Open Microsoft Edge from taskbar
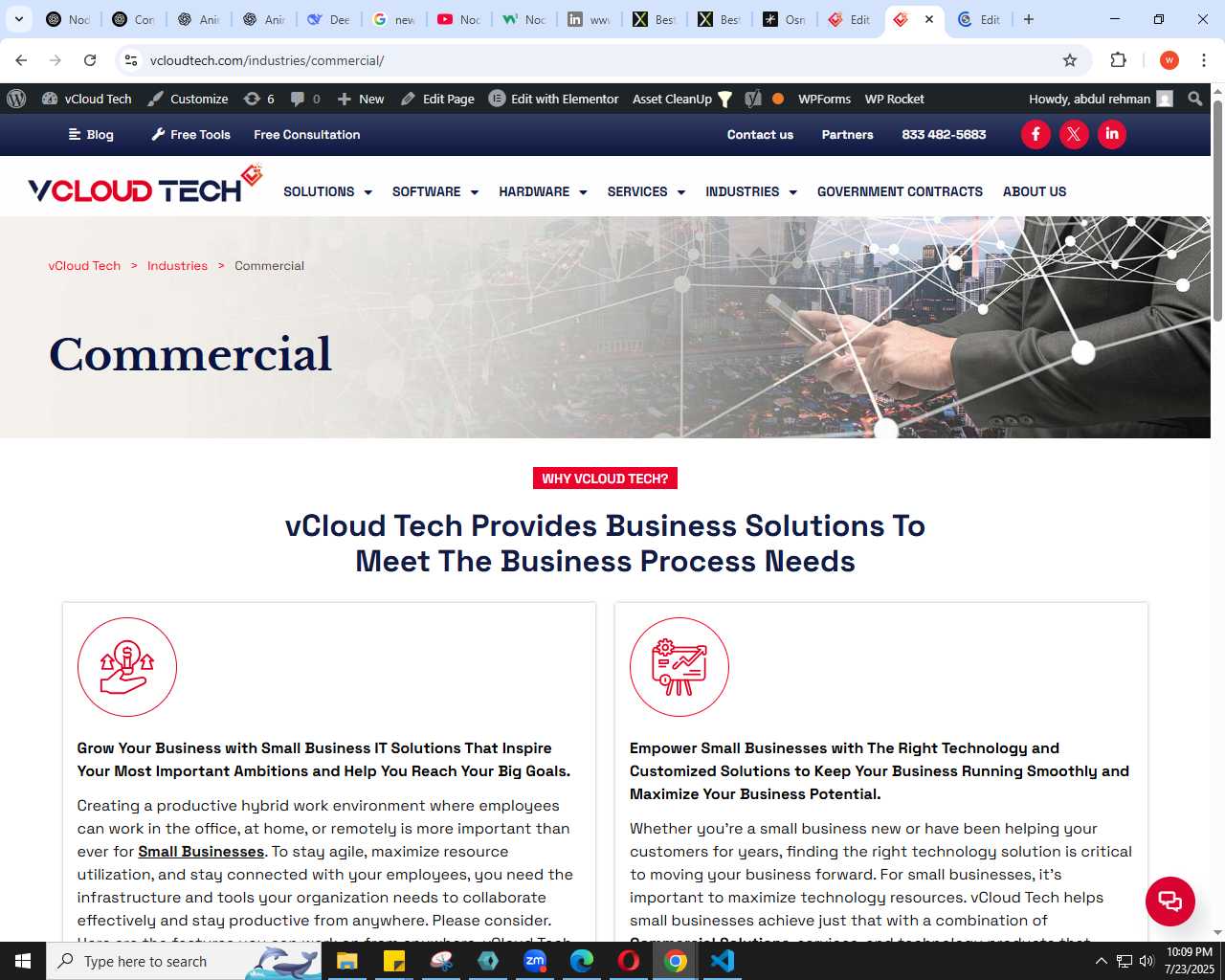 582,961
